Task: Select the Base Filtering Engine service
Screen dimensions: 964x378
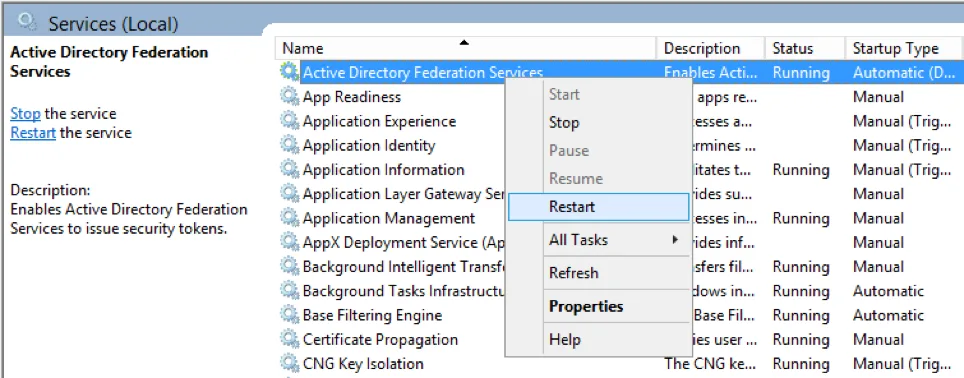Action: [373, 315]
